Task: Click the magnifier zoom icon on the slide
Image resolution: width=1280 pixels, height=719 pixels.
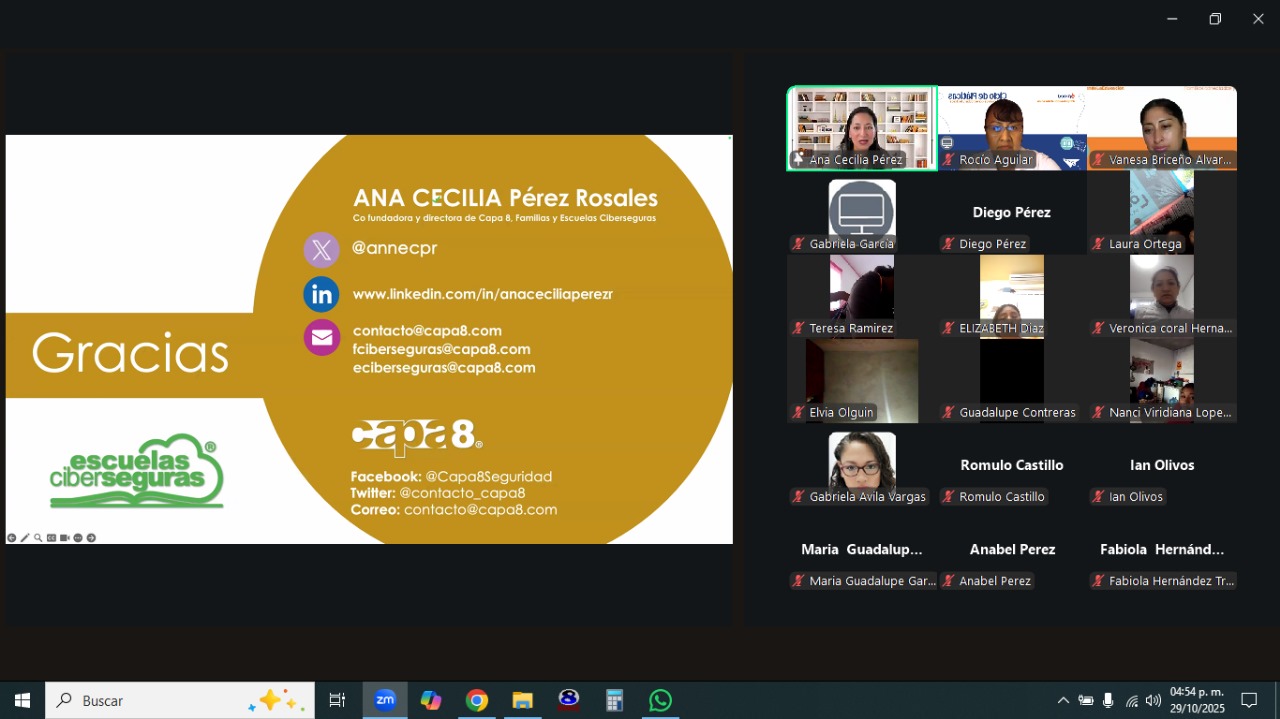Action: pyautogui.click(x=38, y=538)
